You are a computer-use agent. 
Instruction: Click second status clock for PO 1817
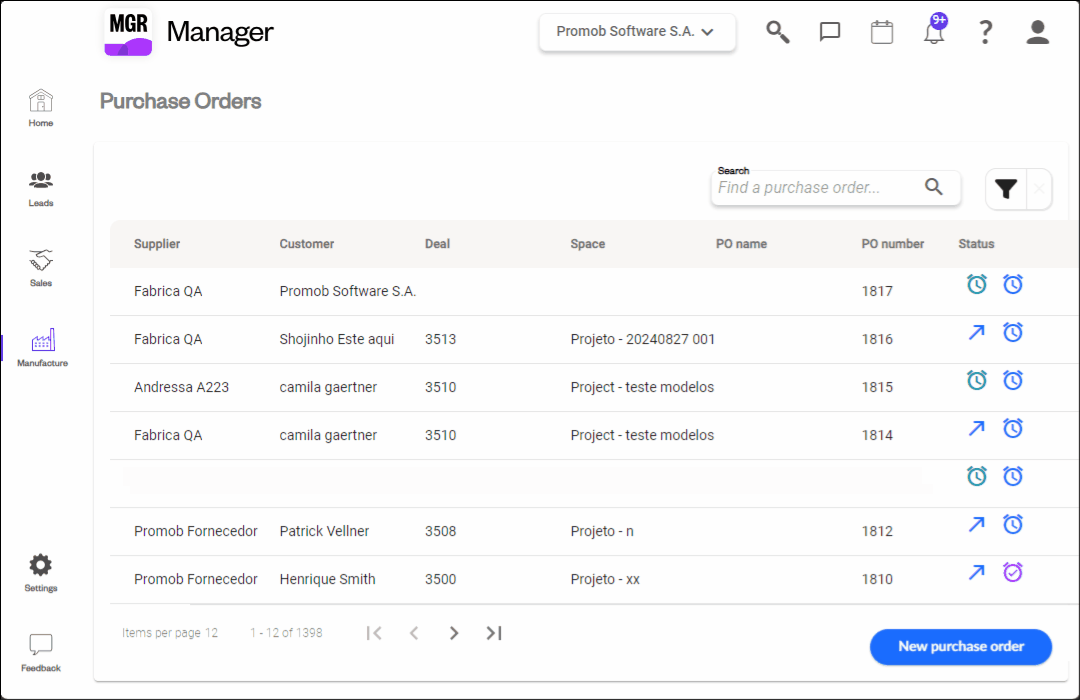point(1012,284)
